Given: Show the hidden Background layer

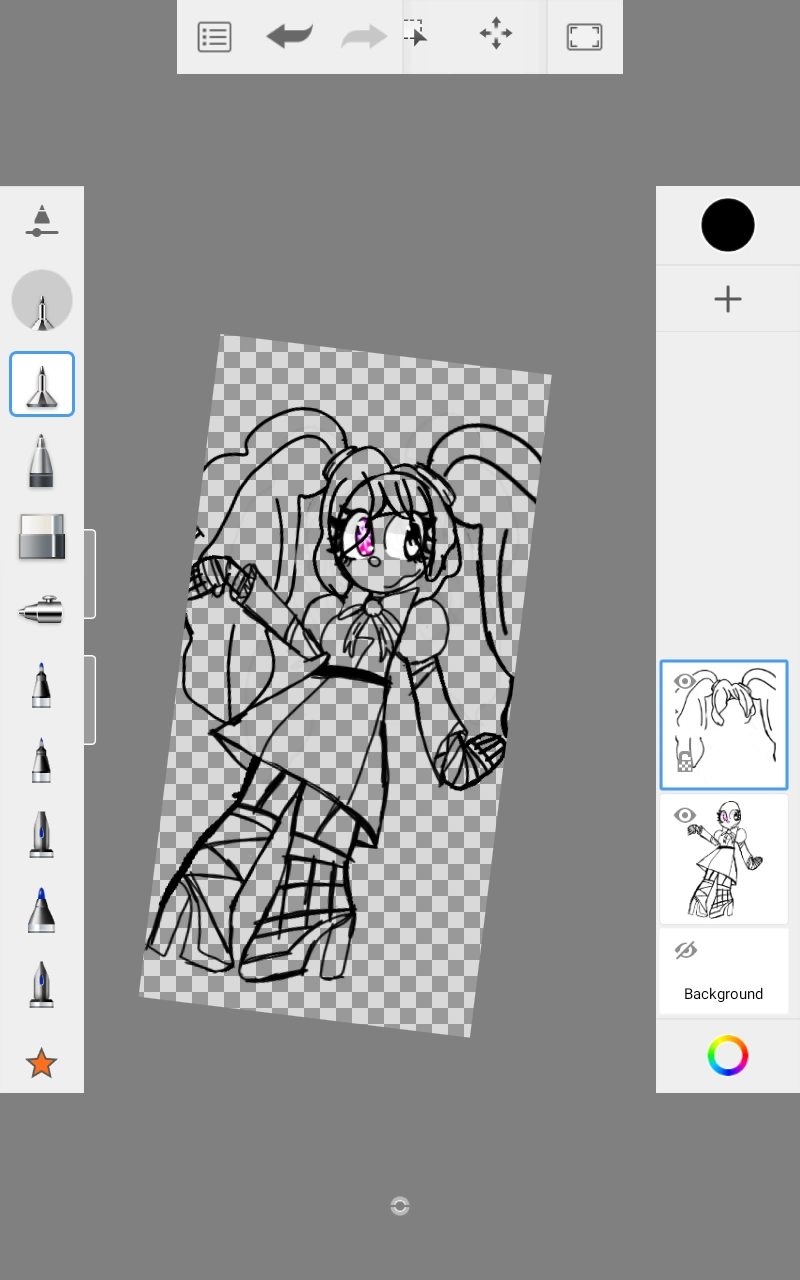Looking at the screenshot, I should click(x=685, y=949).
